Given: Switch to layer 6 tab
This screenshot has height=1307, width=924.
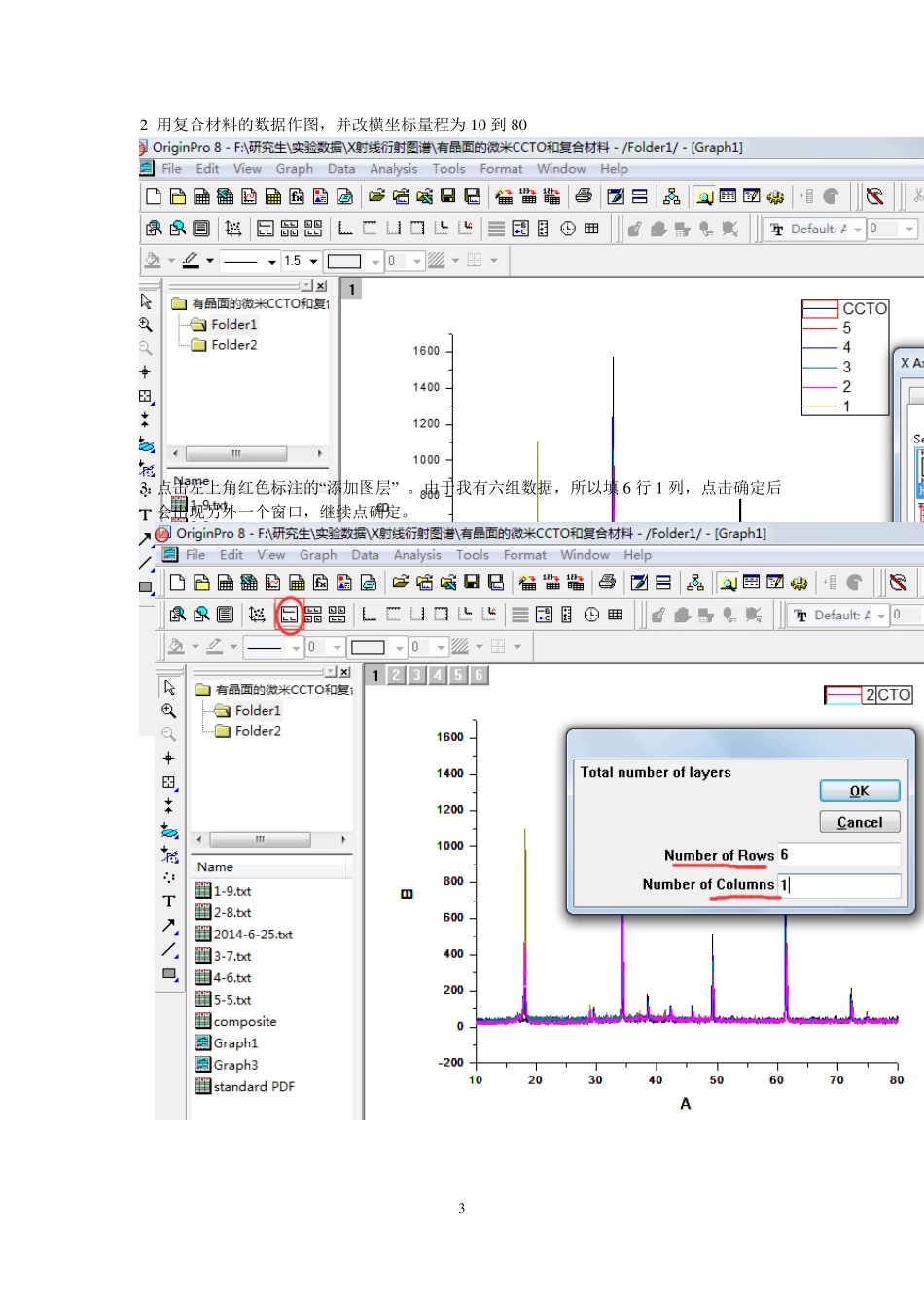Looking at the screenshot, I should point(479,675).
